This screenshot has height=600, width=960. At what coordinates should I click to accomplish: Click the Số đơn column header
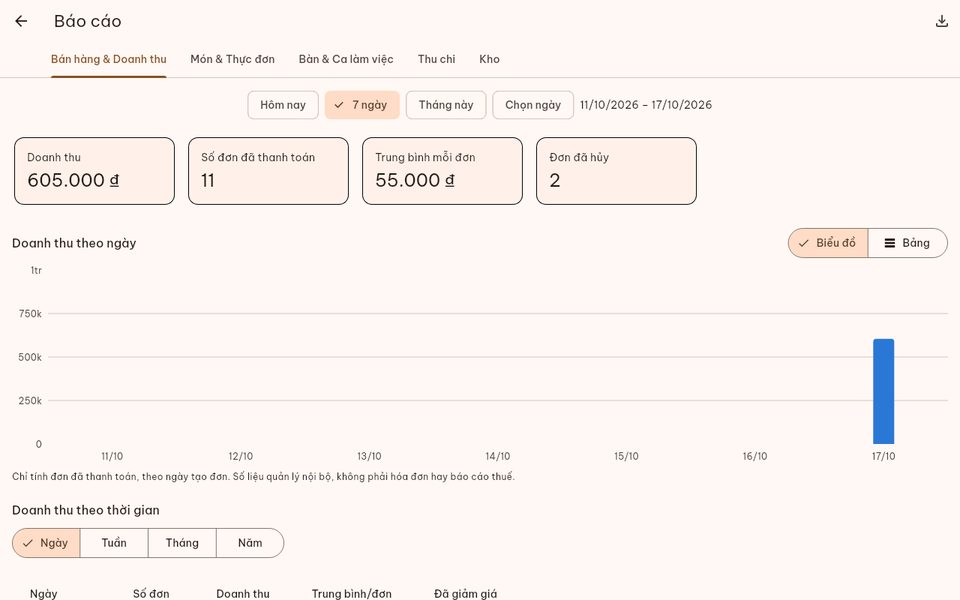[151, 593]
